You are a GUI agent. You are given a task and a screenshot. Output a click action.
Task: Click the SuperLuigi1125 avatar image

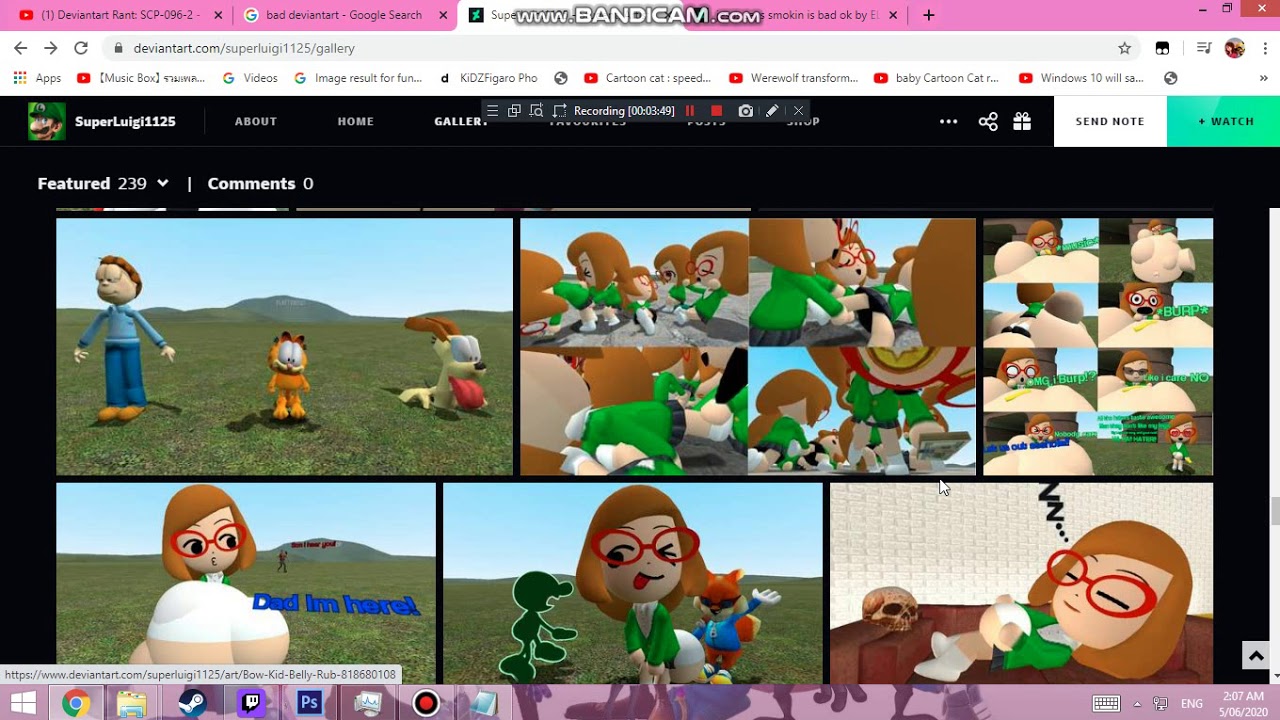tap(46, 121)
